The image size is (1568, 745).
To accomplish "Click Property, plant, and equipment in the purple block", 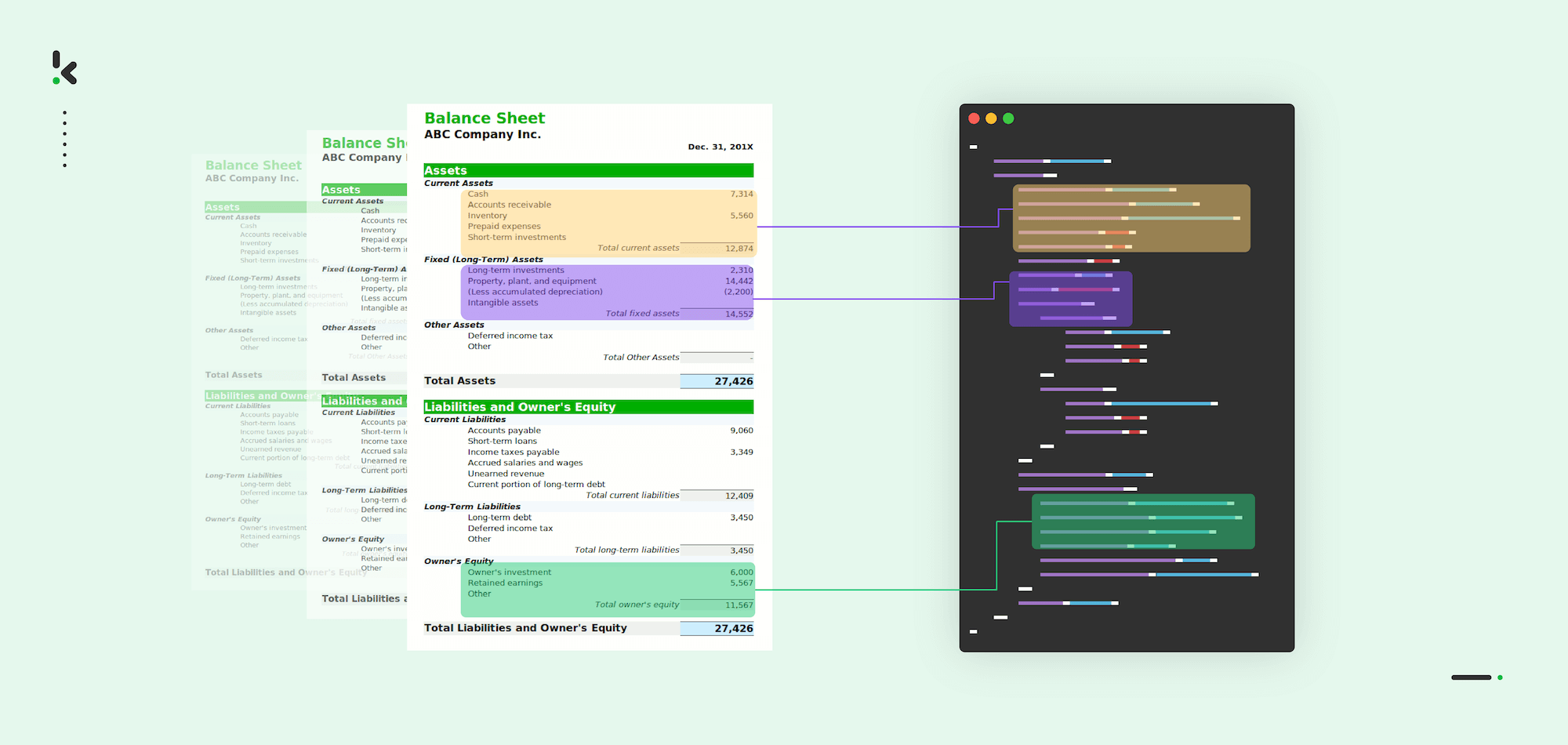I will (532, 281).
